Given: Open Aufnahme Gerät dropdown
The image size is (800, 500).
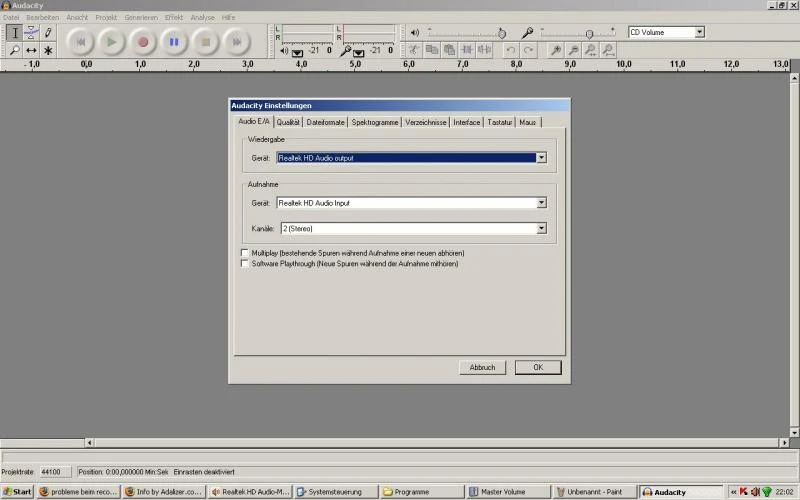Looking at the screenshot, I should (541, 203).
